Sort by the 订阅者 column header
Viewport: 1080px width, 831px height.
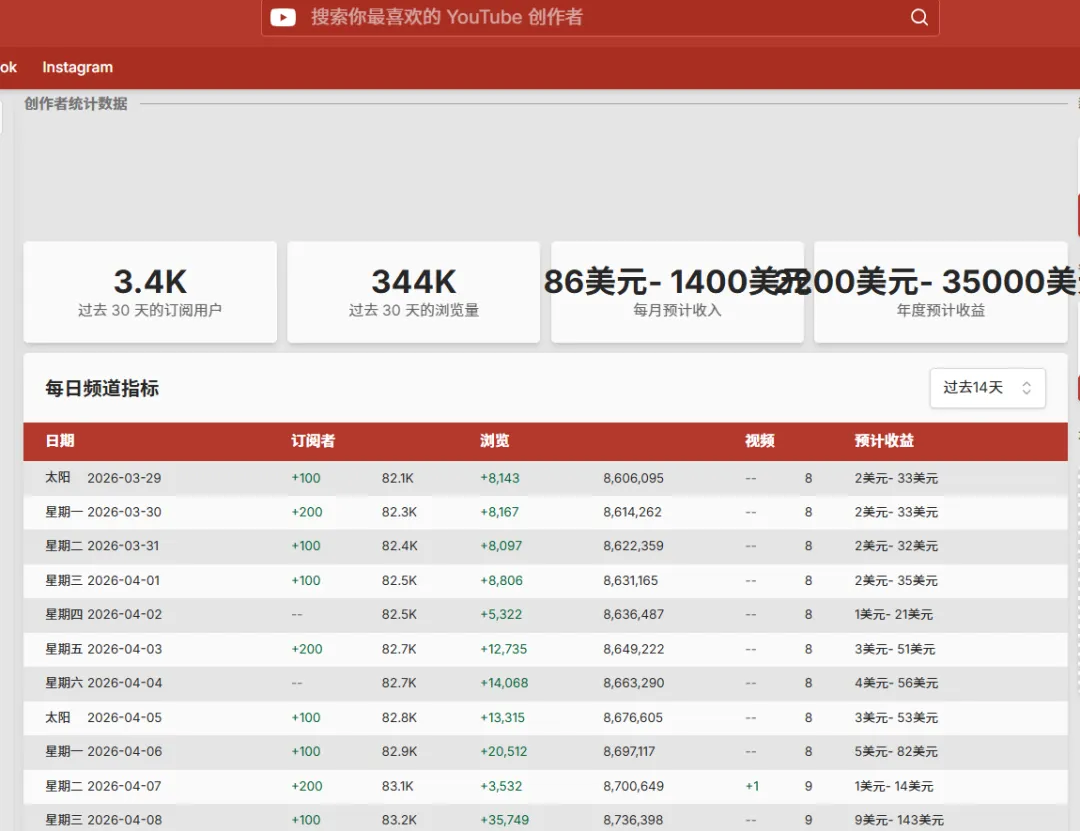(313, 441)
